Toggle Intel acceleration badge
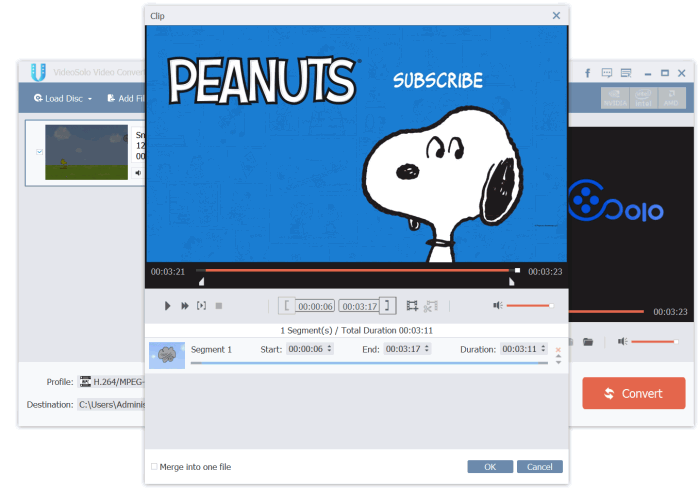This screenshot has height=488, width=700. pos(643,98)
